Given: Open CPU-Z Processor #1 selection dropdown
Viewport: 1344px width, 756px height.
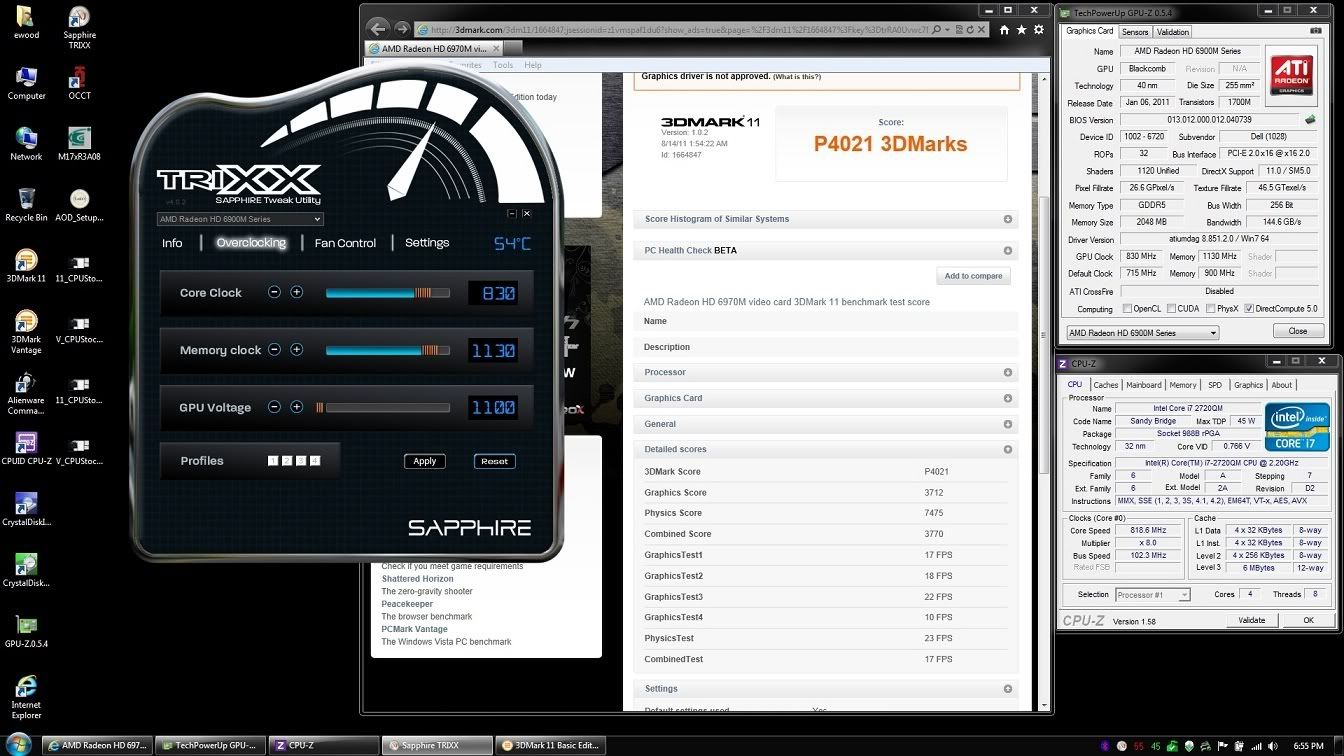Looking at the screenshot, I should coord(1152,595).
